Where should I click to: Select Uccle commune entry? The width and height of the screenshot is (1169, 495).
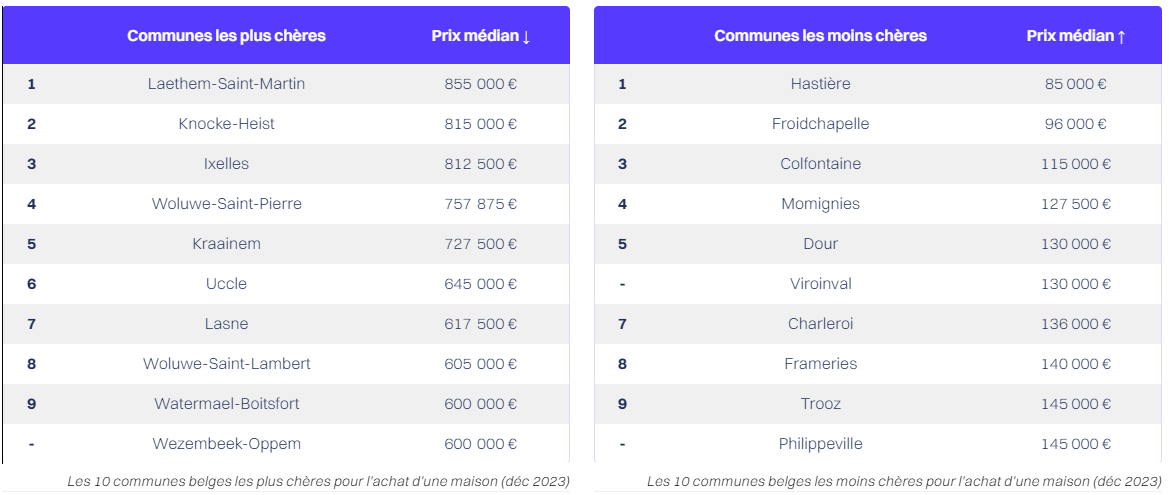click(x=226, y=284)
